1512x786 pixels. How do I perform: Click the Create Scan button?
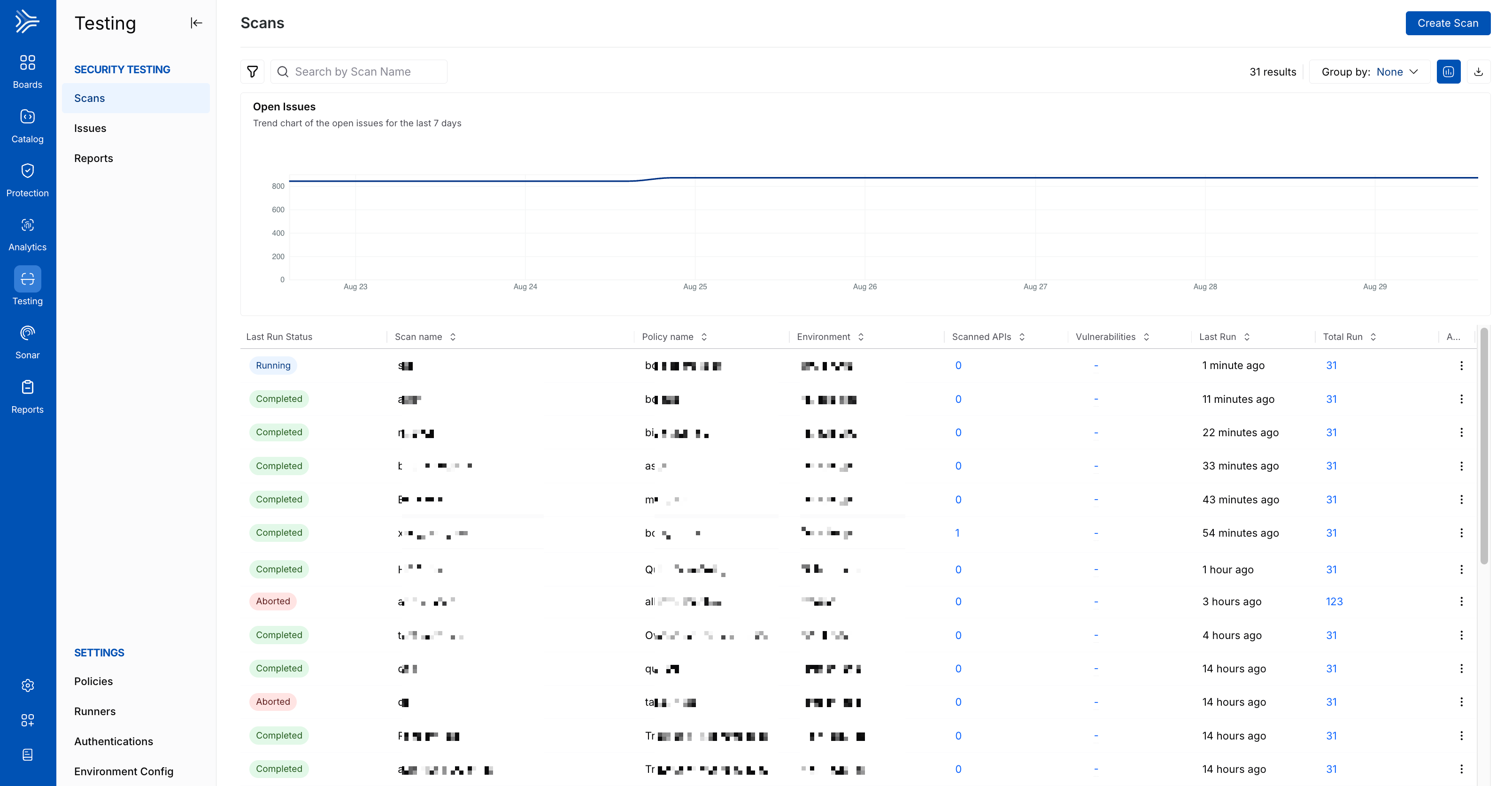coord(1447,23)
